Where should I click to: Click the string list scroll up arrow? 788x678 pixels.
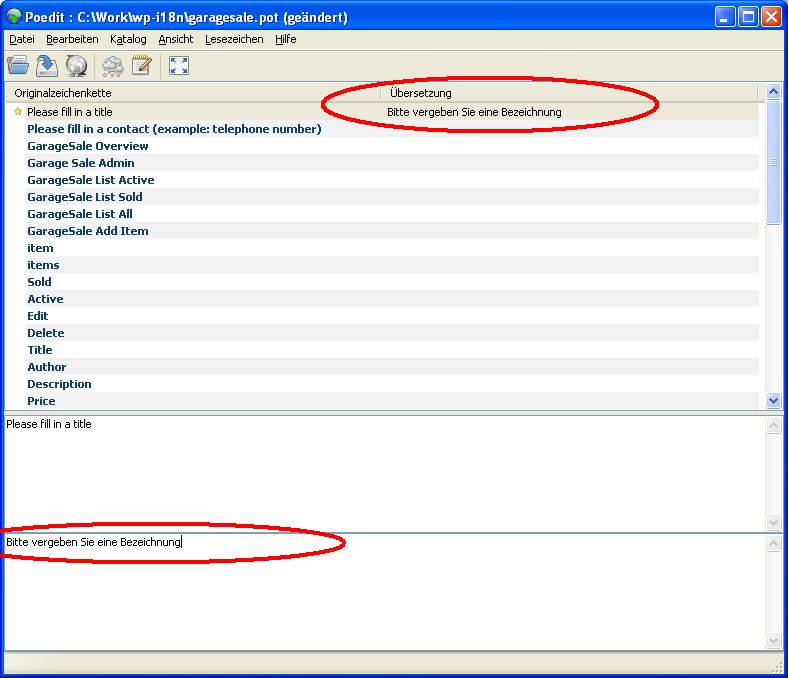point(773,91)
